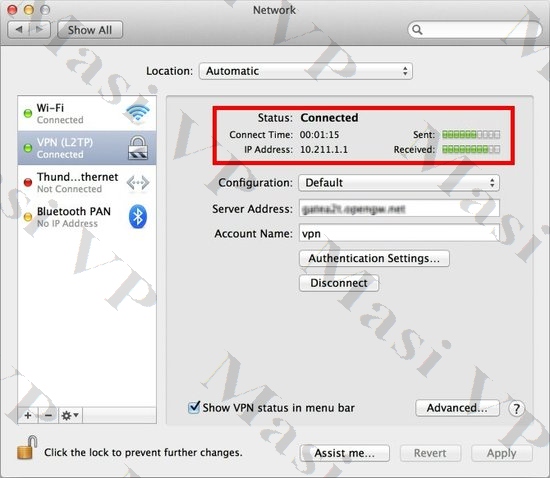Click the Wi-Fi signal icon in the sidebar
This screenshot has width=550, height=478.
(138, 113)
